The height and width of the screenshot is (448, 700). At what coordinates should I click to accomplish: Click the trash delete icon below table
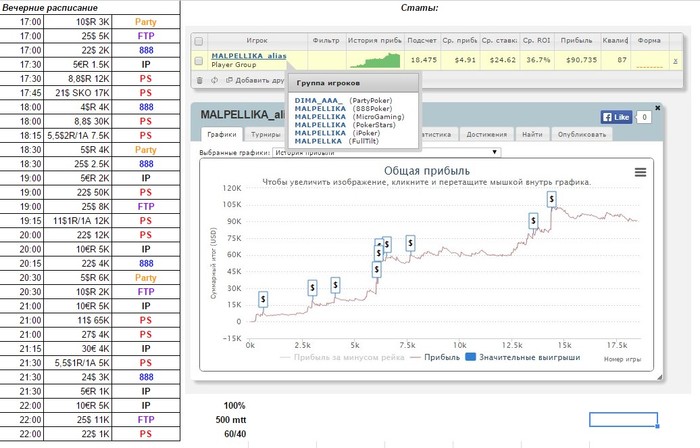coord(200,80)
